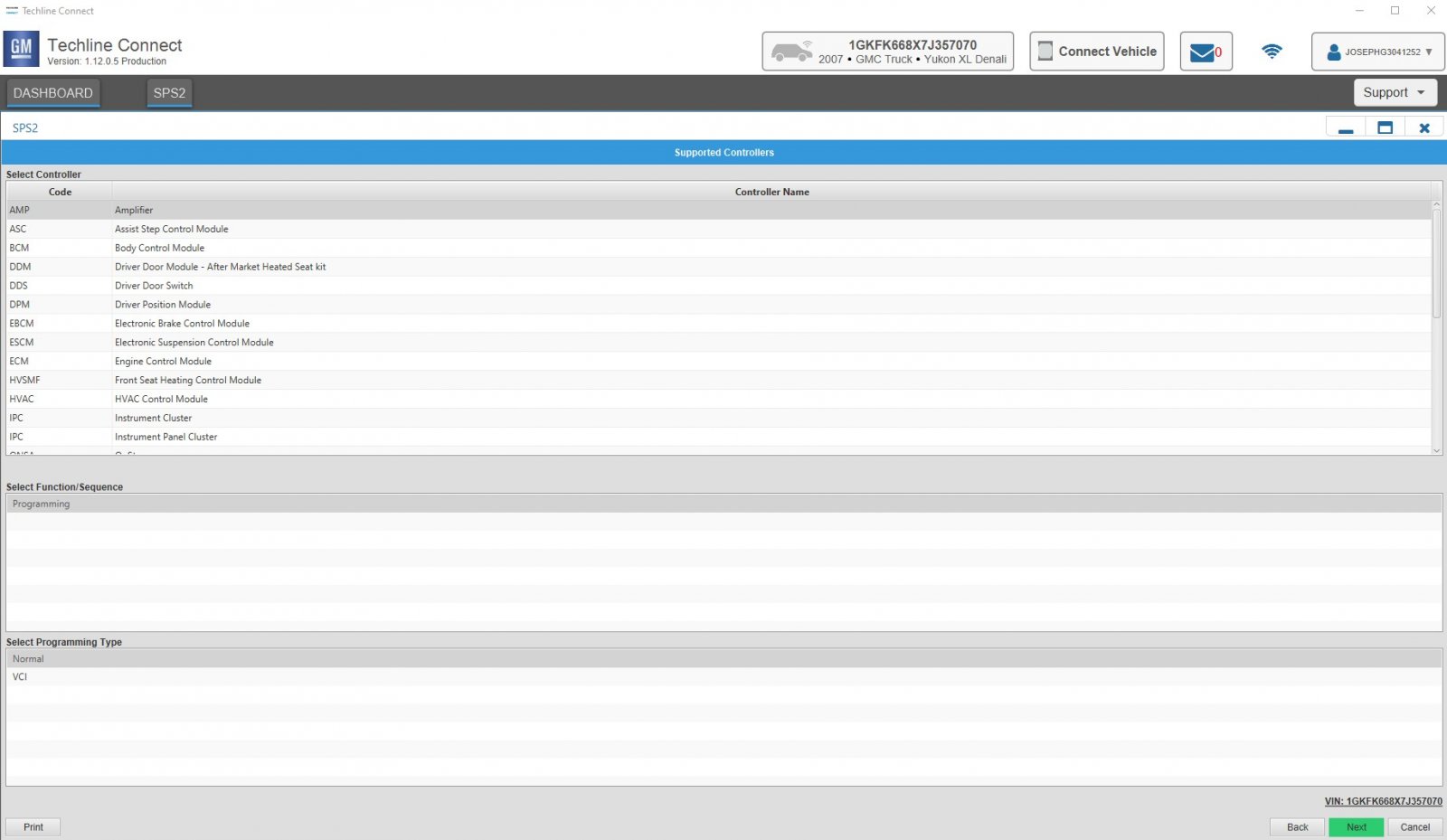Screen dimensions: 1447x840
Task: Select the Programming function
Action: 724,504
